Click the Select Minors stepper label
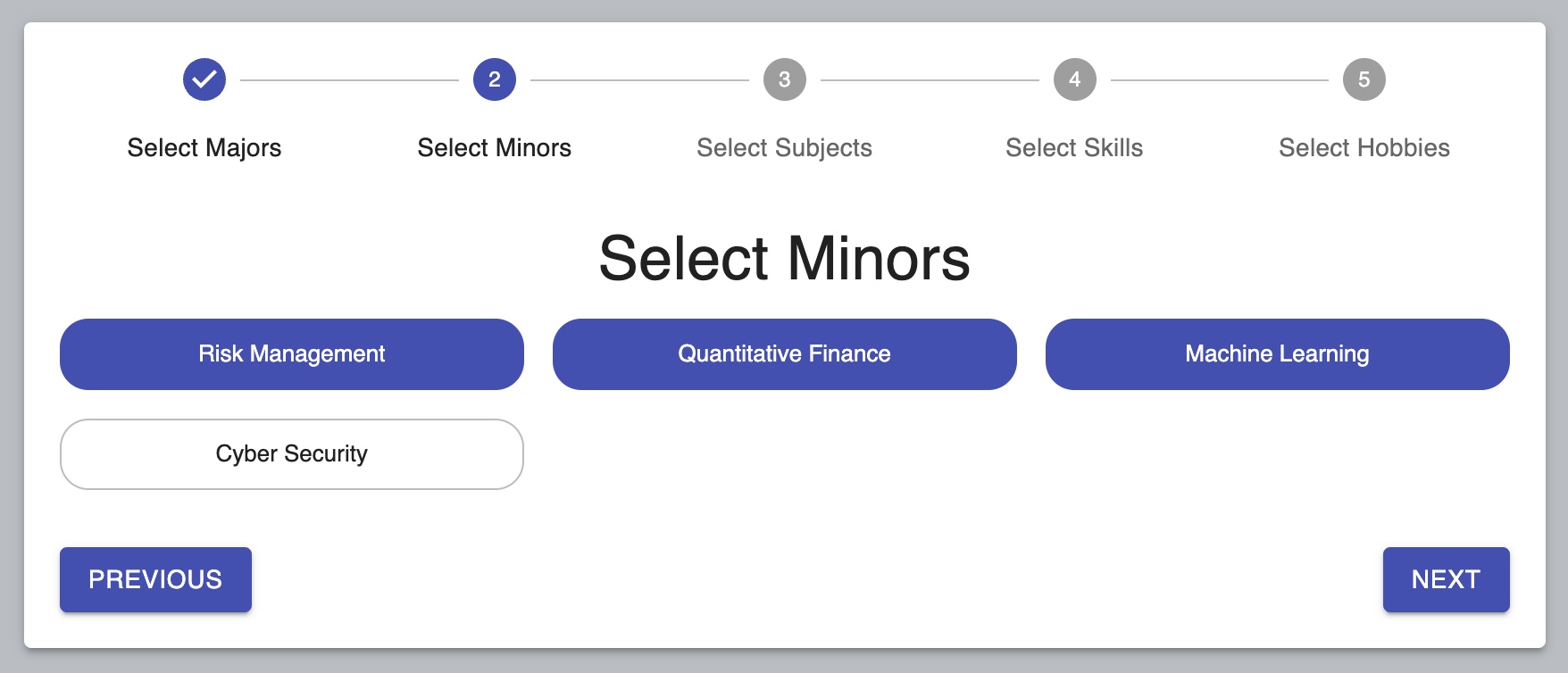Image resolution: width=1568 pixels, height=673 pixels. click(x=495, y=147)
